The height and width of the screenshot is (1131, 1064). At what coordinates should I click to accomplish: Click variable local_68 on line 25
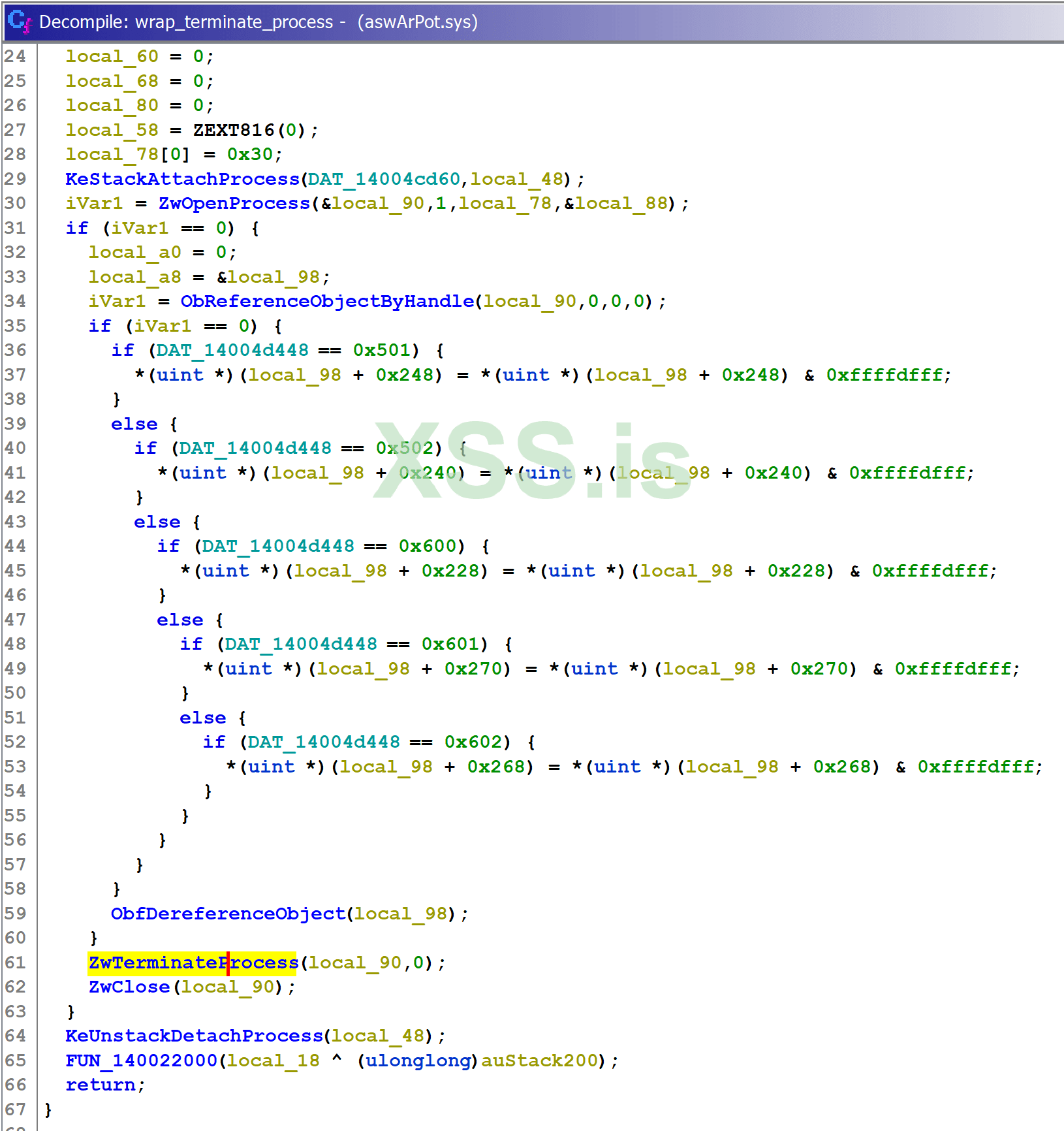coord(112,81)
